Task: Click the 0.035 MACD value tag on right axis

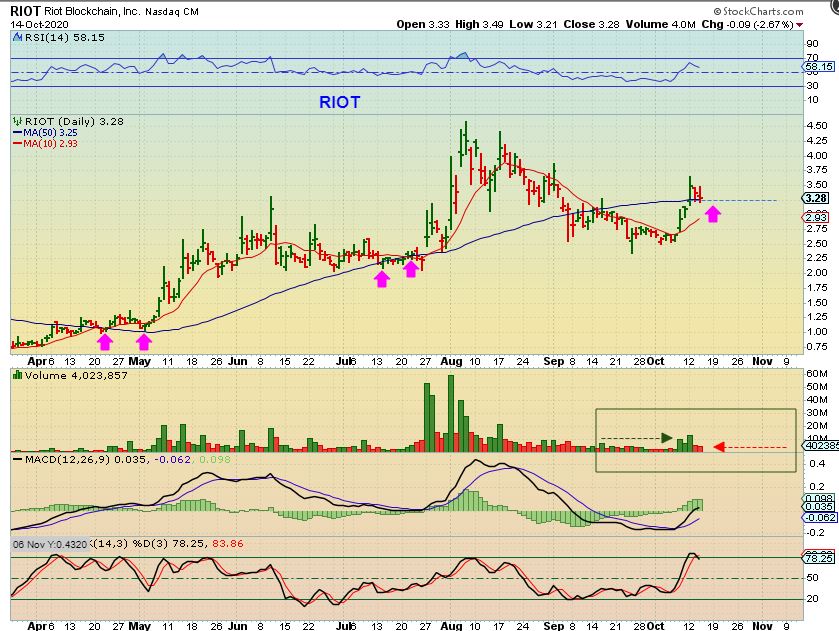Action: tap(819, 507)
